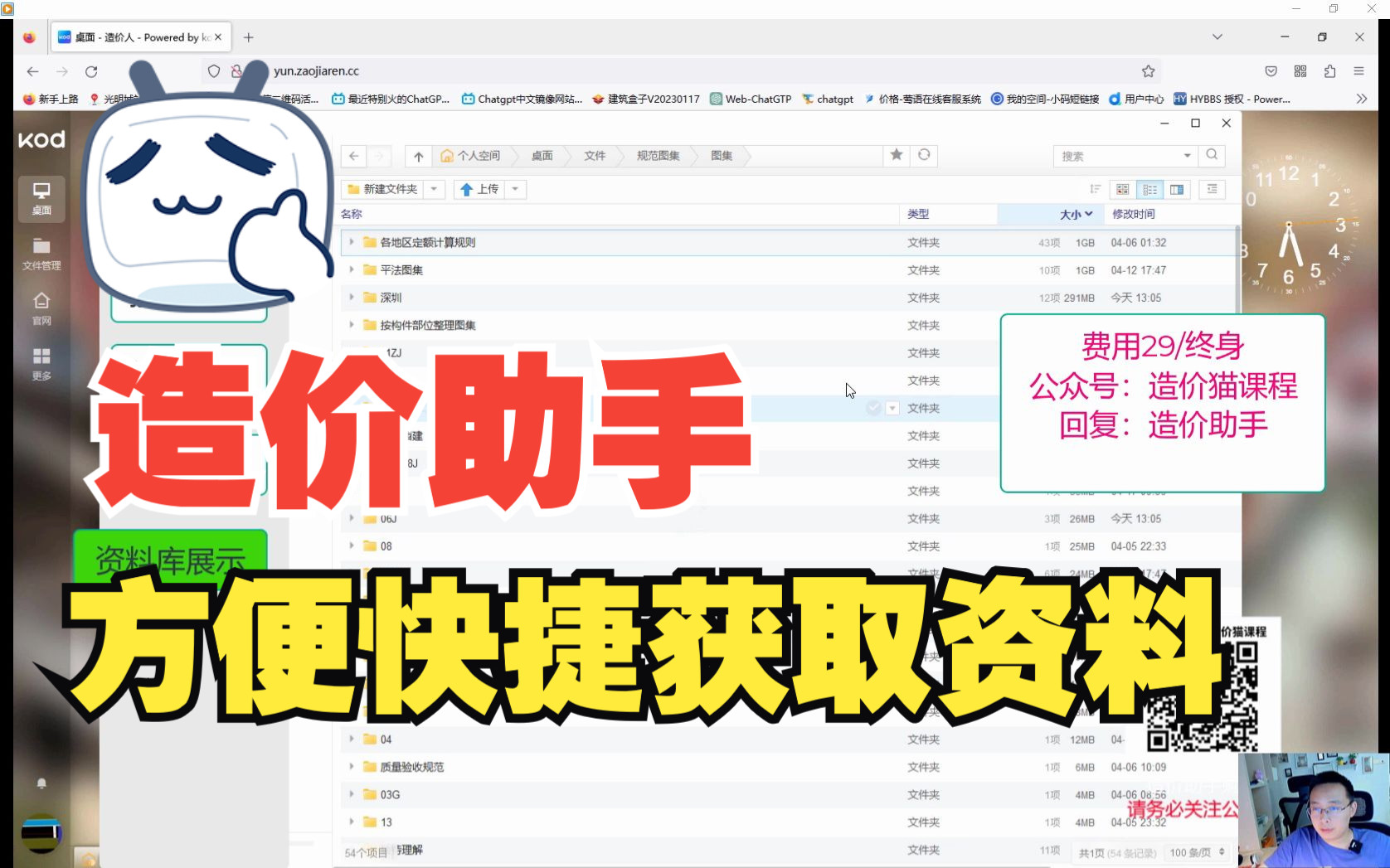The image size is (1390, 868).
Task: Open the search options dropdown arrow
Action: click(1187, 156)
